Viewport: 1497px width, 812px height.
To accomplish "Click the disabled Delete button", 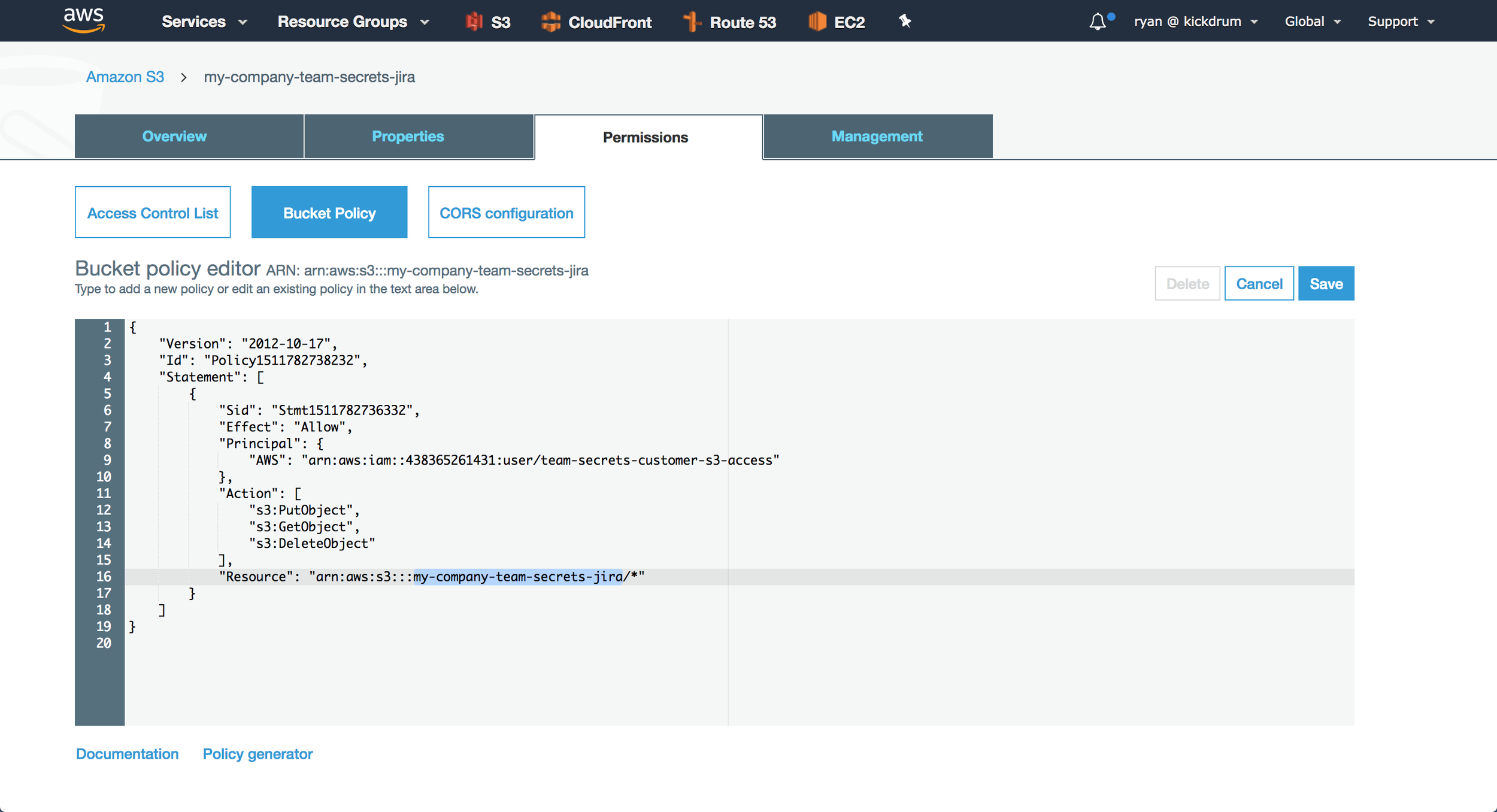I will tap(1187, 283).
